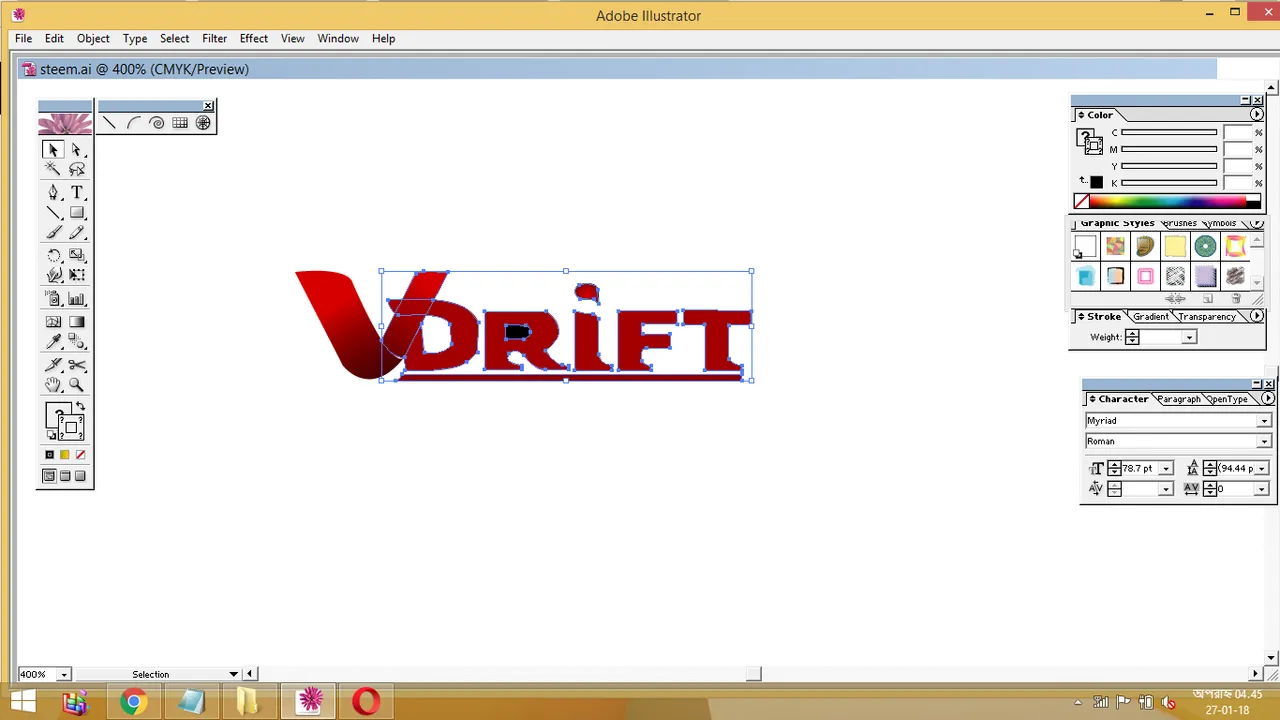Toggle Color fill mode button in toolbox
This screenshot has width=1280, height=720.
[49, 455]
